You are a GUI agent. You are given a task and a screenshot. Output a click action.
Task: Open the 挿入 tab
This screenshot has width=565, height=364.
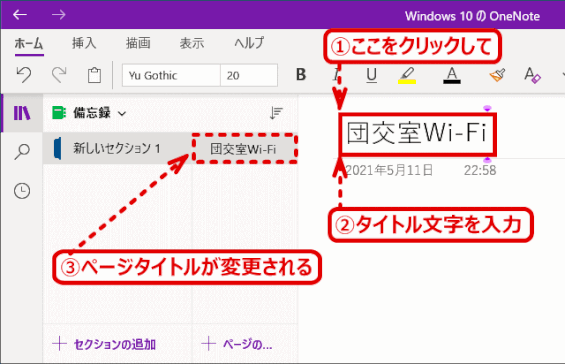84,43
